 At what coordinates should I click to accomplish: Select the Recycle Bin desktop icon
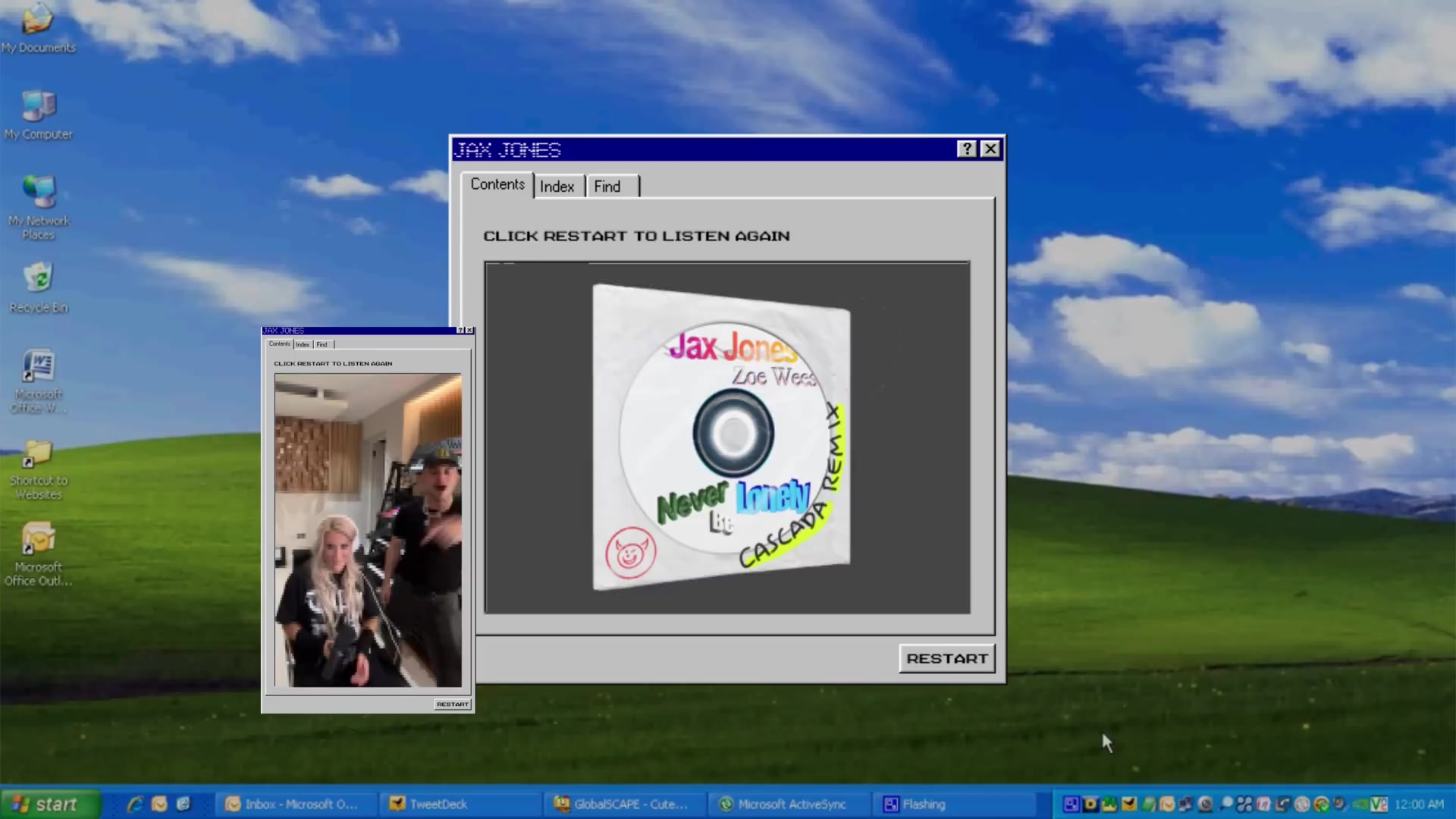click(x=38, y=288)
